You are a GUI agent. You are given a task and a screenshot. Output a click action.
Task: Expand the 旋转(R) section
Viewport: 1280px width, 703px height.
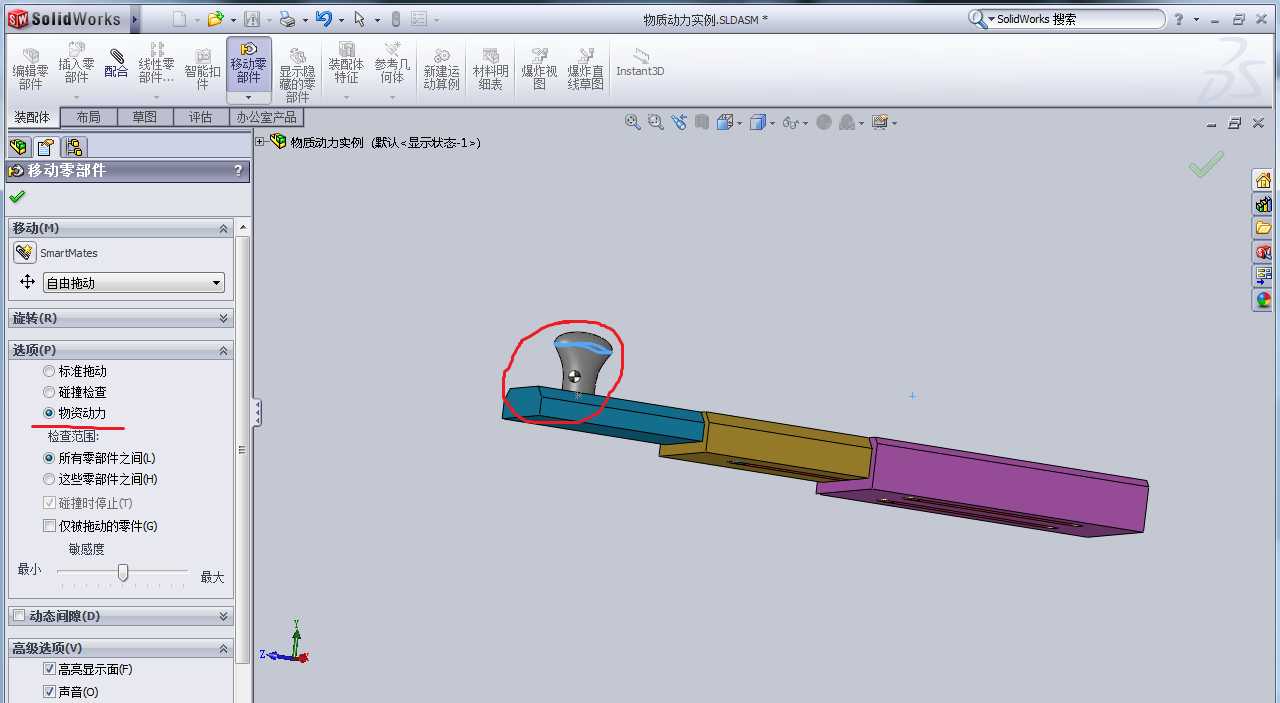[x=224, y=318]
